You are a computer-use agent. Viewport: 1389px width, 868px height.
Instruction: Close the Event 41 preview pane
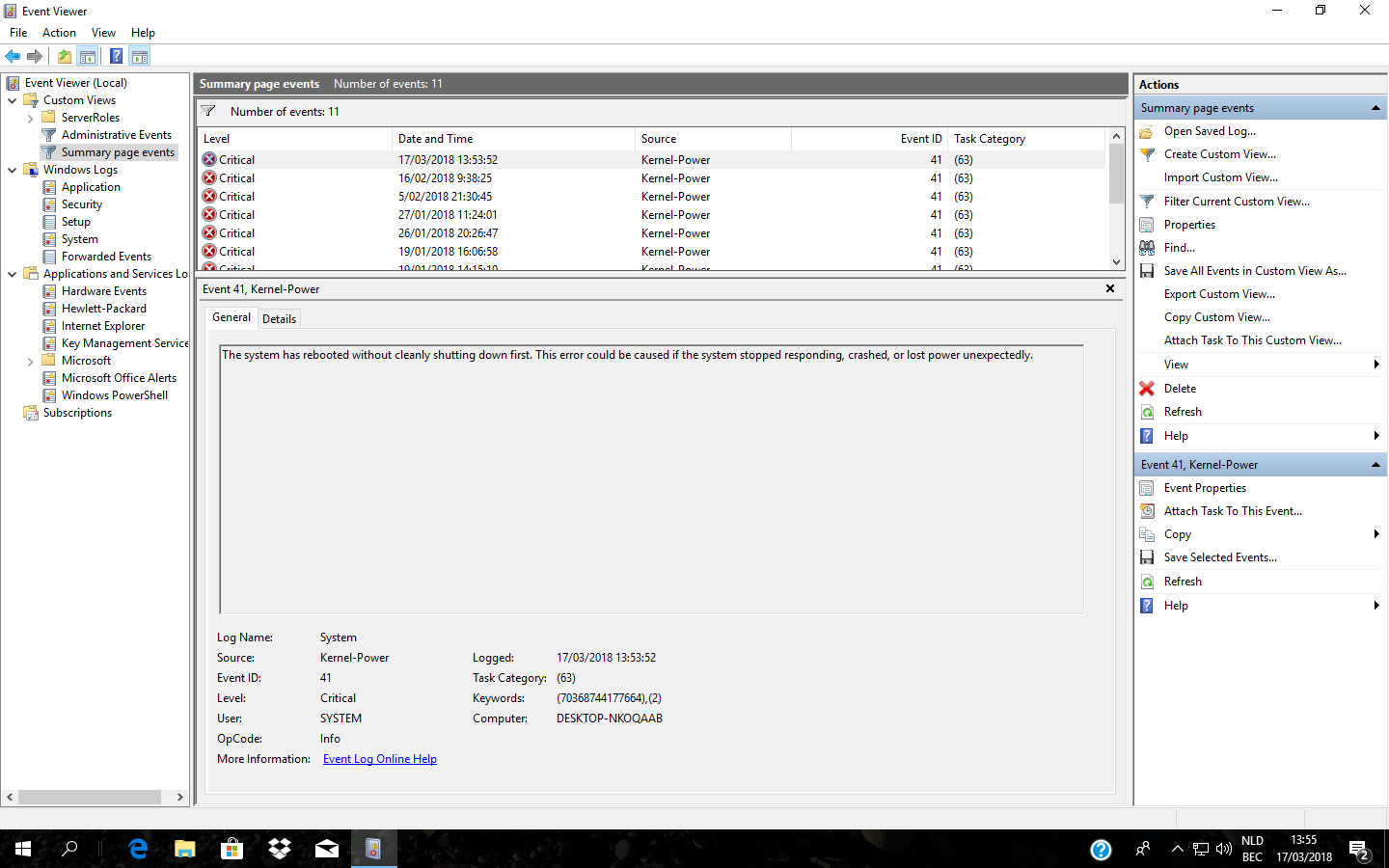click(1110, 288)
